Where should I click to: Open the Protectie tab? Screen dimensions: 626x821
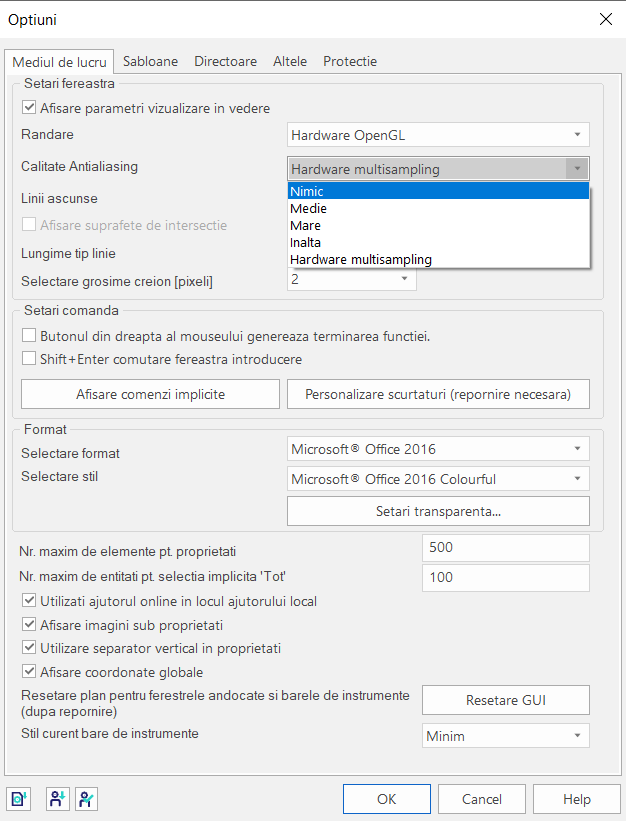coord(350,61)
